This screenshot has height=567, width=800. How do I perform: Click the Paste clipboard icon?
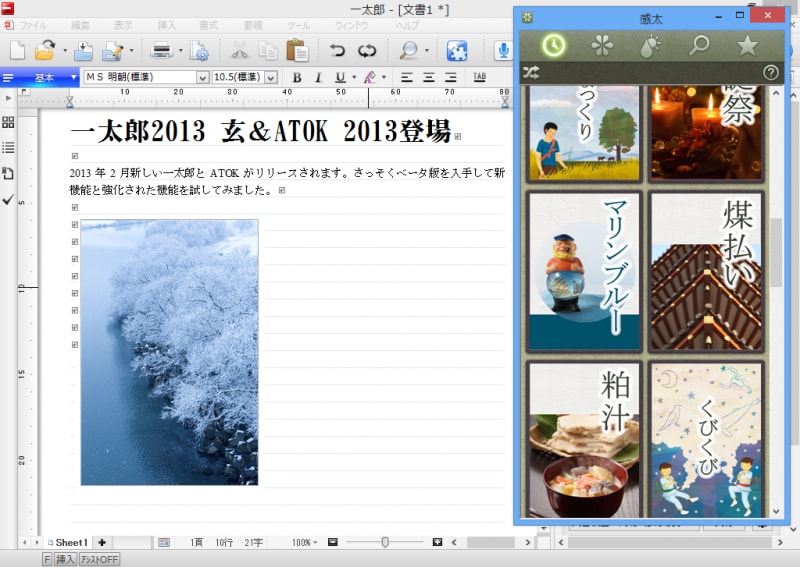(x=297, y=50)
